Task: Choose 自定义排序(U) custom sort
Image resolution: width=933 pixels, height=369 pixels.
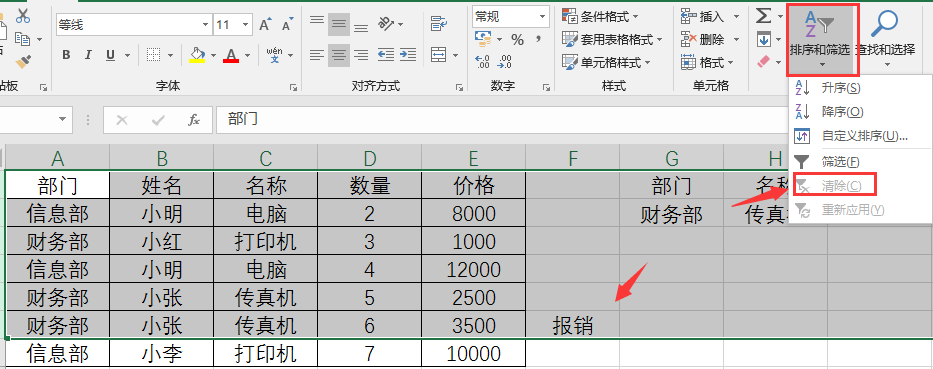Action: [860, 136]
